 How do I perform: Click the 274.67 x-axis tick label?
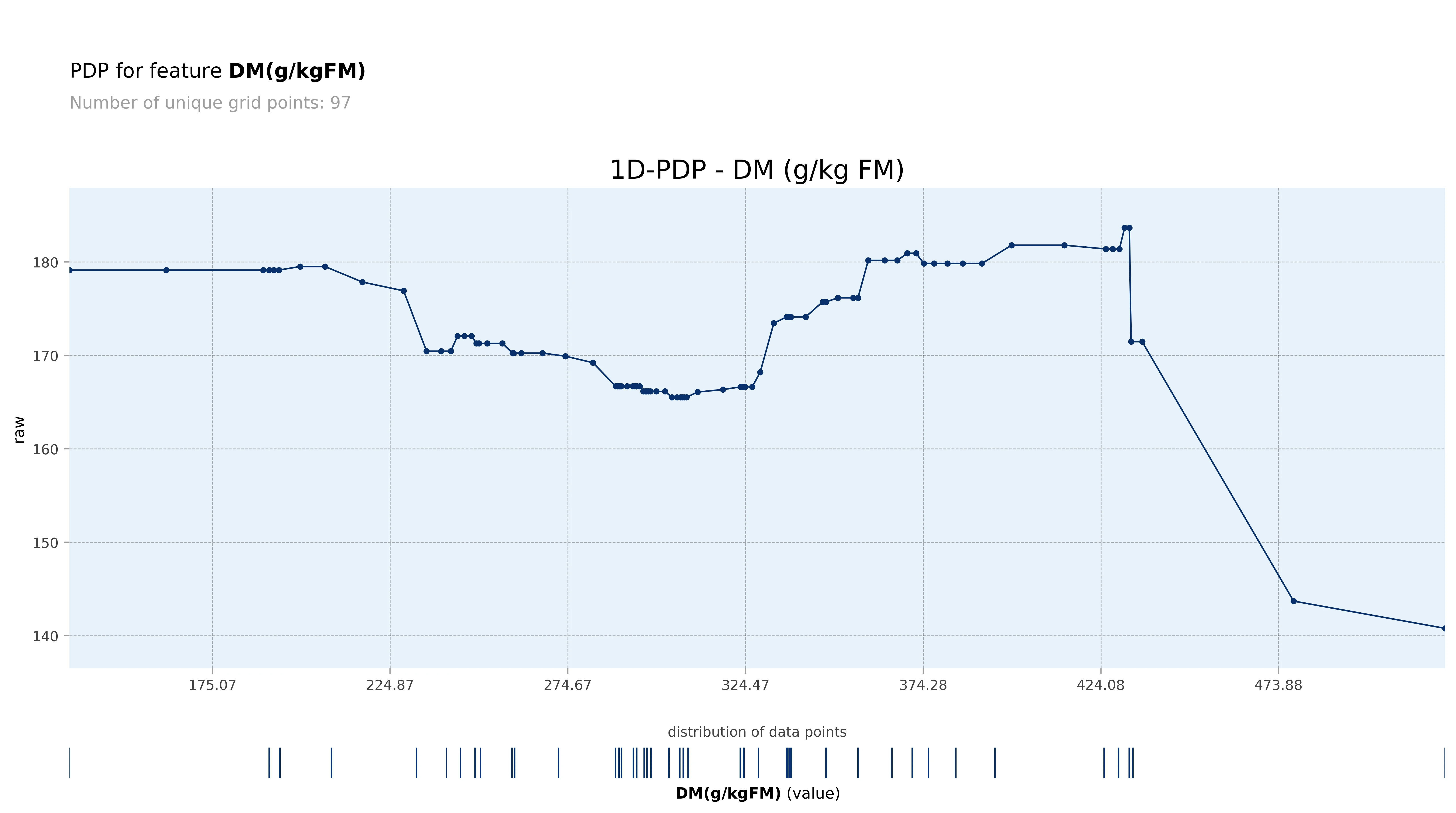[x=568, y=685]
